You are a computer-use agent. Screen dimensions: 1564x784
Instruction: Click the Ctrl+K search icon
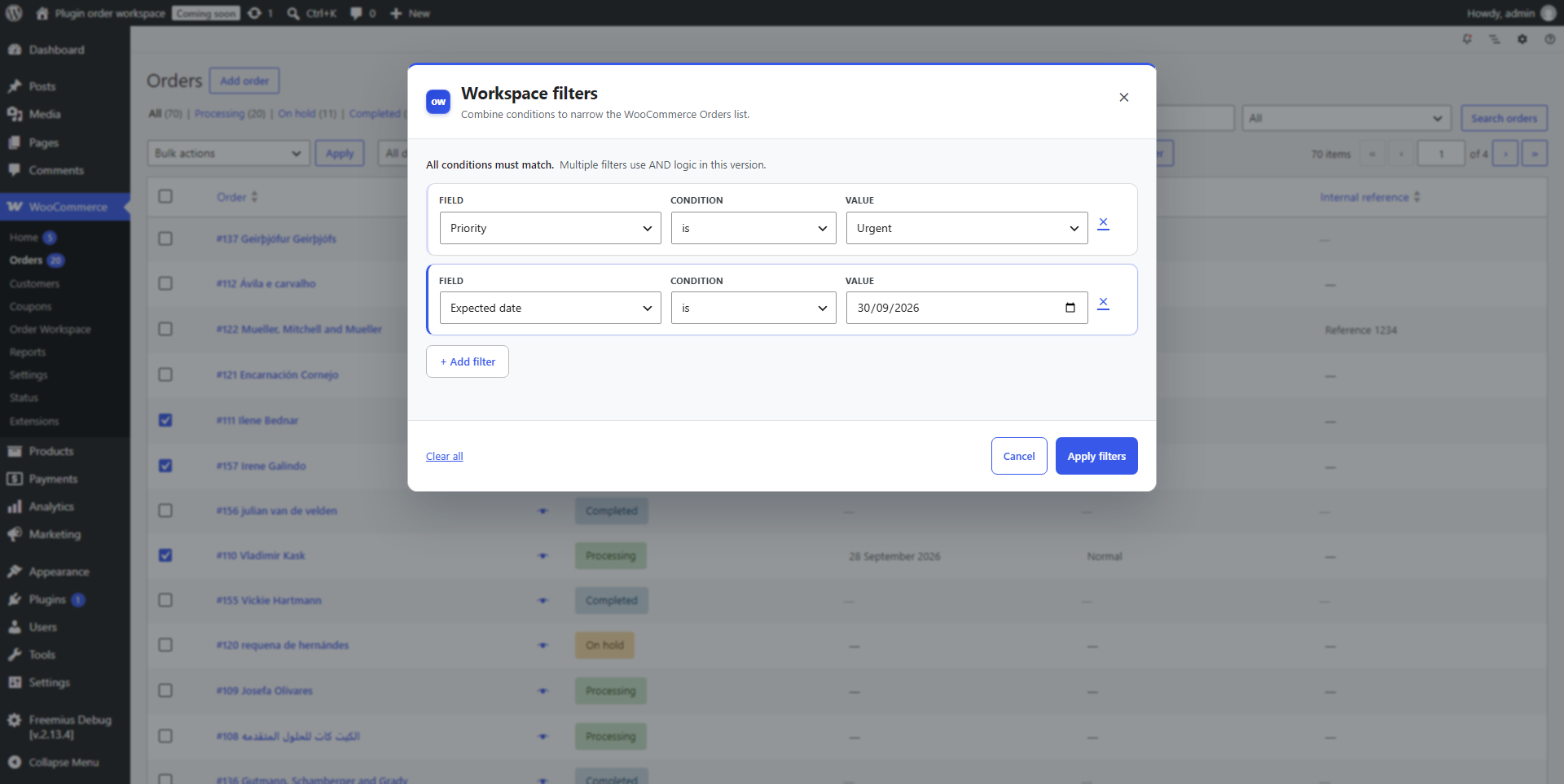(x=293, y=13)
